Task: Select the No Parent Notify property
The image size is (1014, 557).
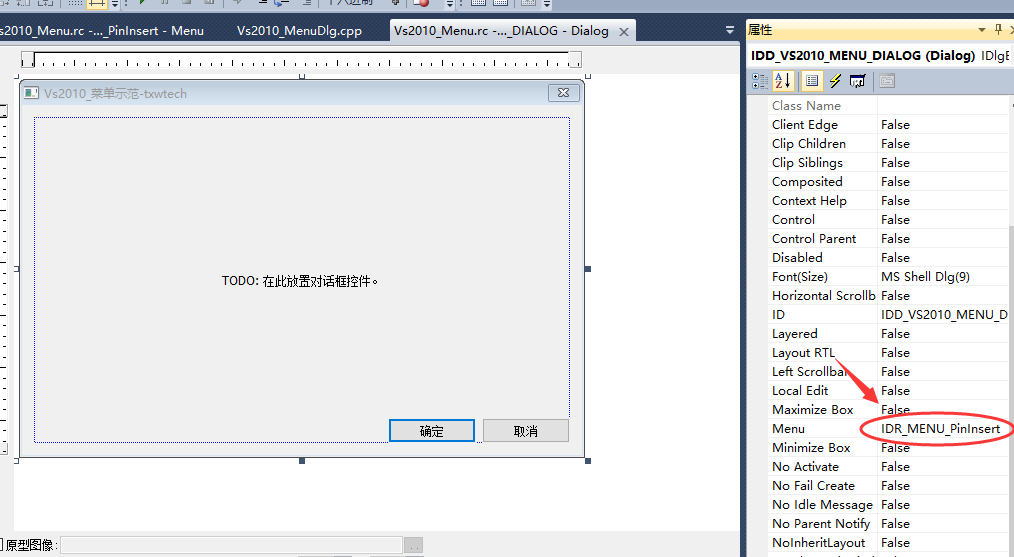Action: click(821, 523)
